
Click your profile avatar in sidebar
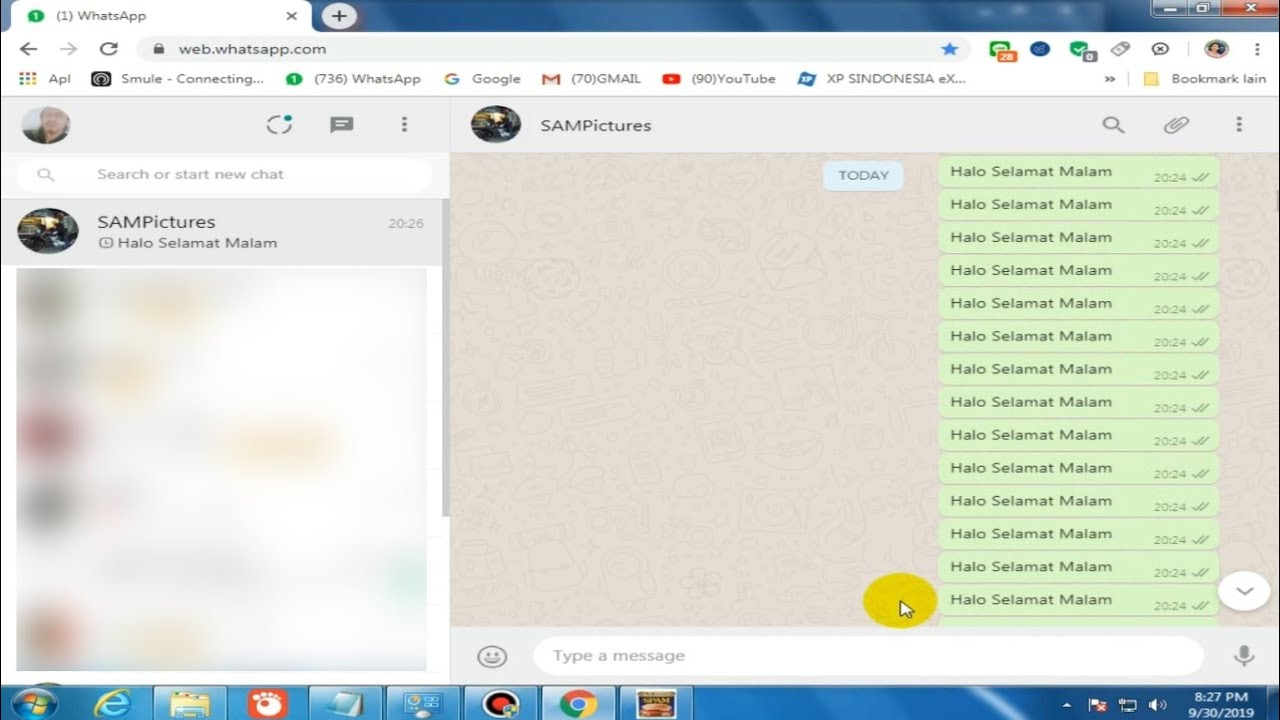tap(46, 125)
